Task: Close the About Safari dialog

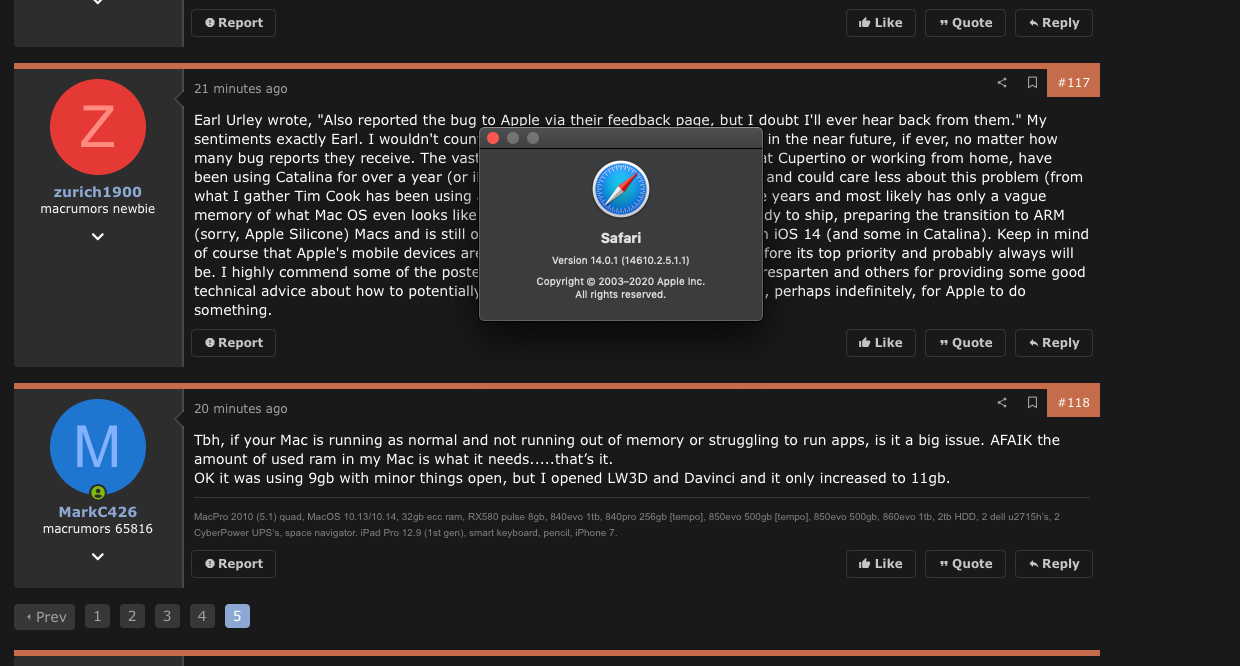Action: (x=493, y=138)
